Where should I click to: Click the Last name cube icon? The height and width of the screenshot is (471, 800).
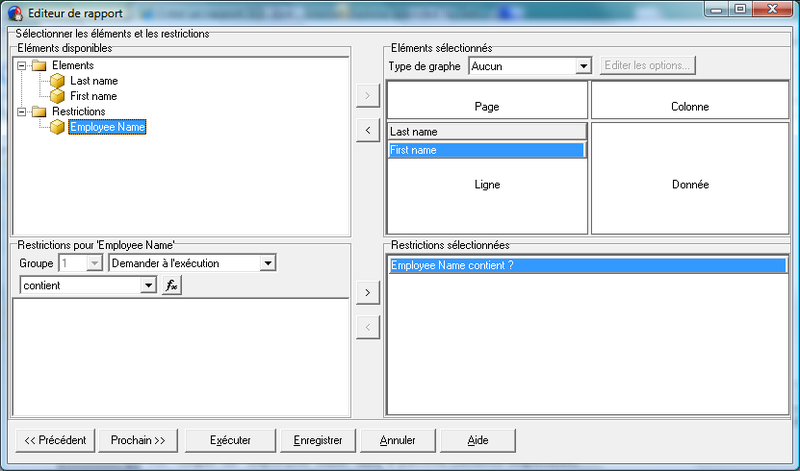pos(58,81)
